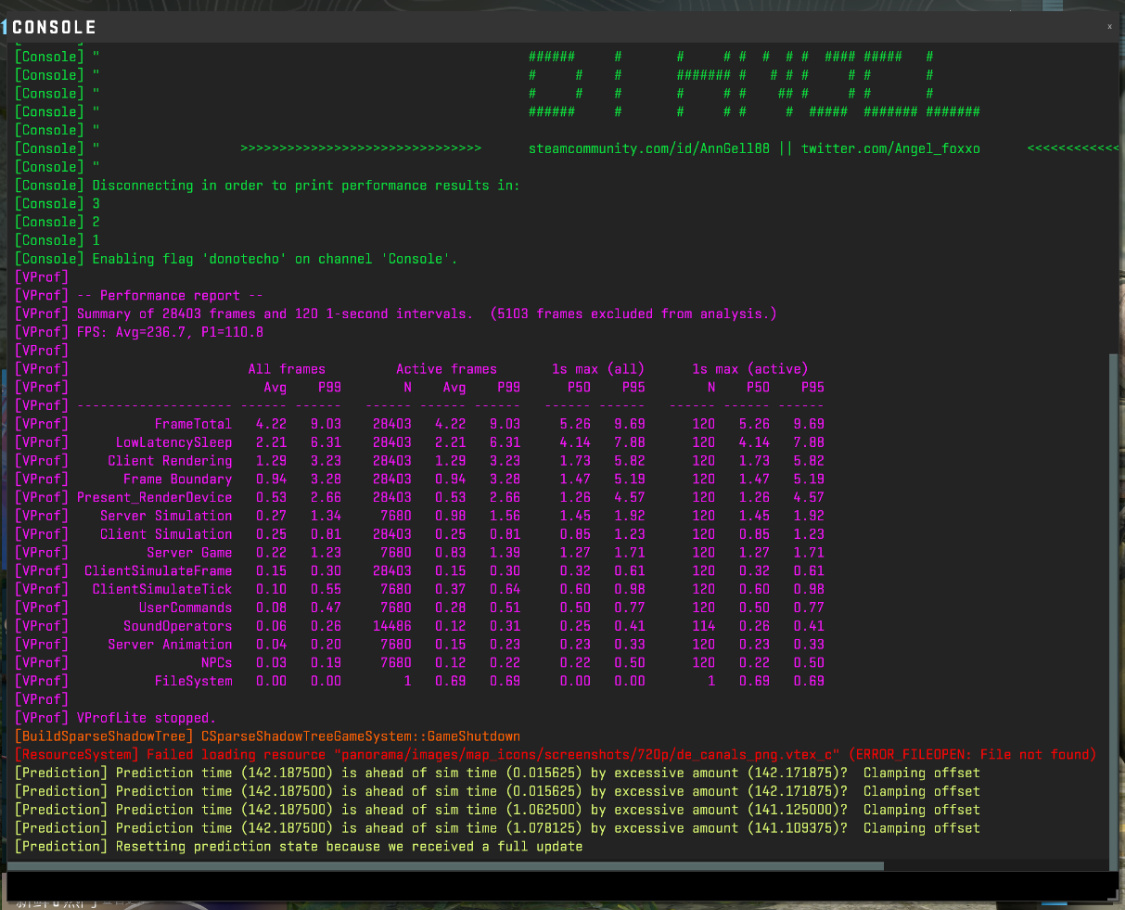This screenshot has width=1125, height=910.
Task: Click the SoundOperators row label
Action: click(177, 627)
